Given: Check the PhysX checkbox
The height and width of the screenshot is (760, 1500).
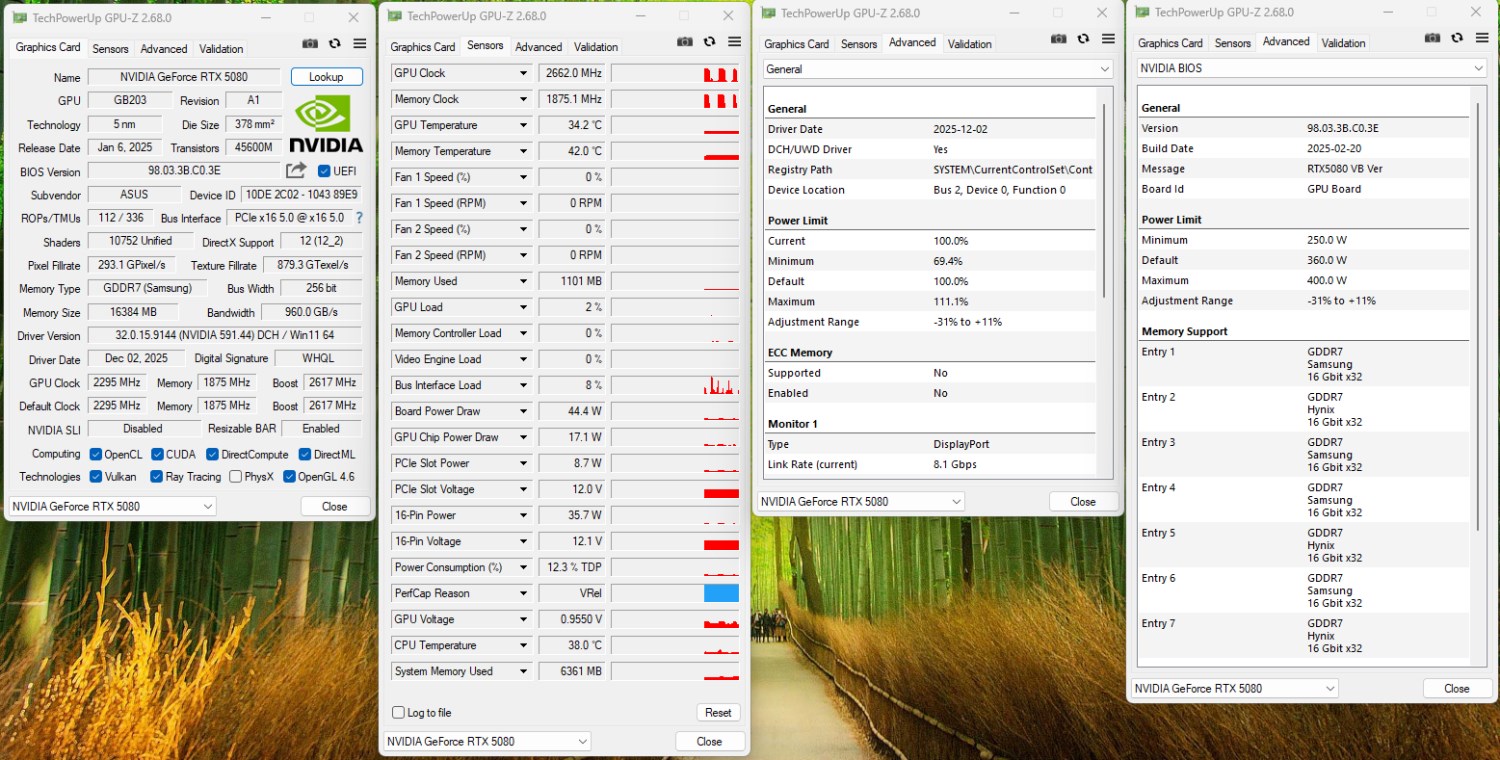Looking at the screenshot, I should [235, 477].
